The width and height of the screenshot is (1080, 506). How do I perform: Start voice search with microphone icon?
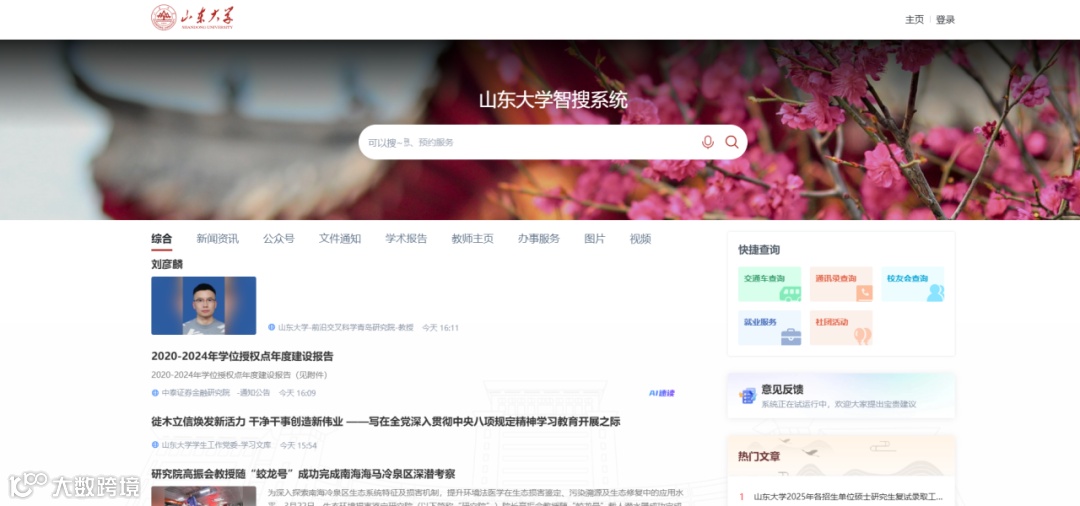707,142
